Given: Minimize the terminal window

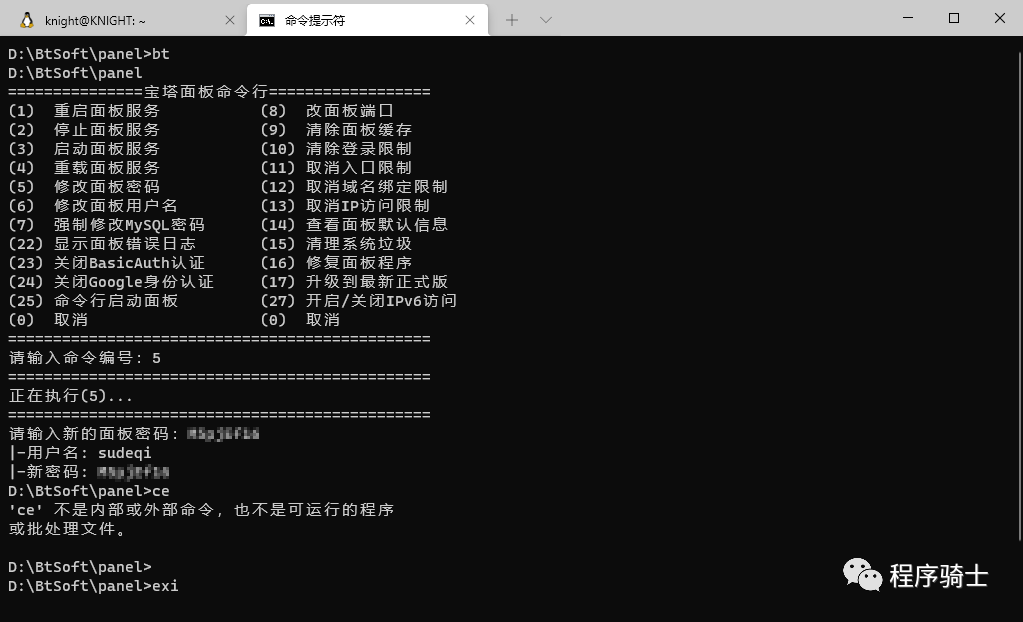Looking at the screenshot, I should [908, 18].
